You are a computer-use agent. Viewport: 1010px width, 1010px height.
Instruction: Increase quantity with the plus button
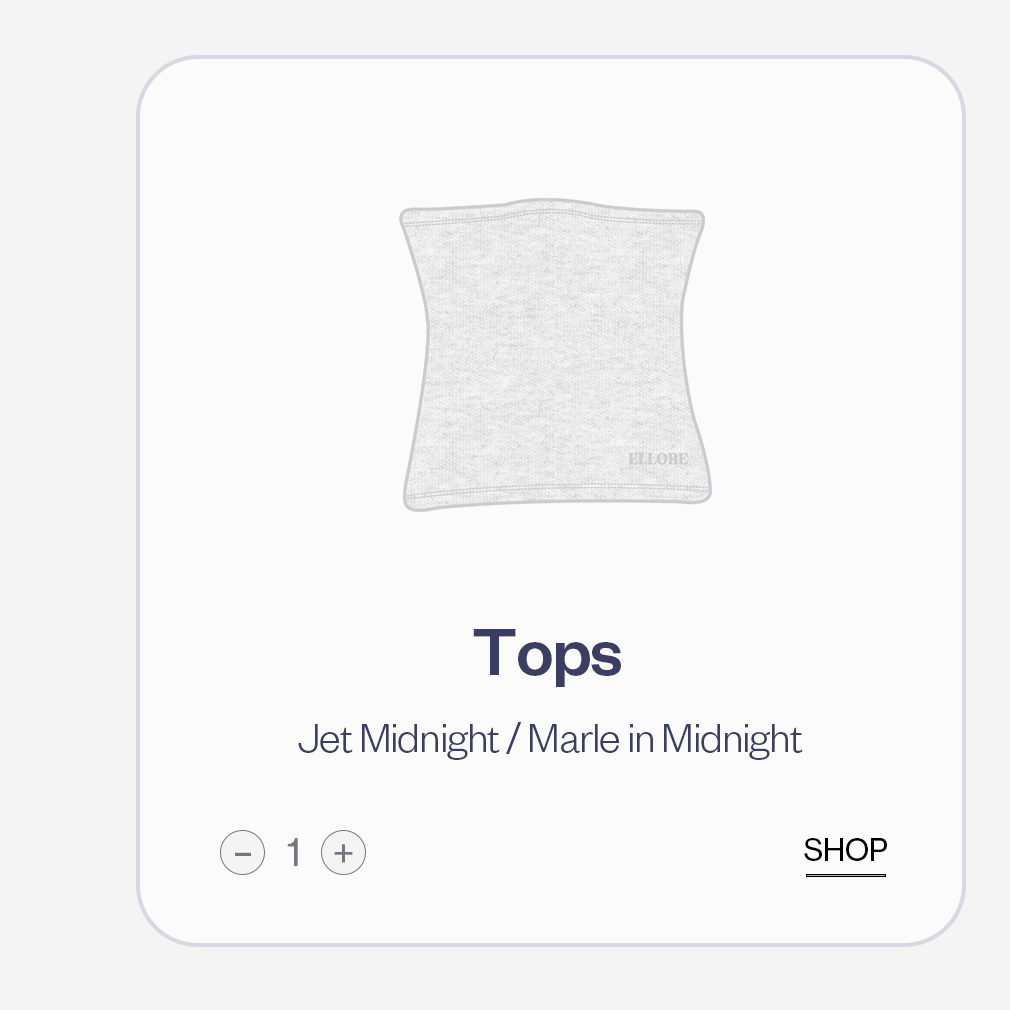point(343,853)
